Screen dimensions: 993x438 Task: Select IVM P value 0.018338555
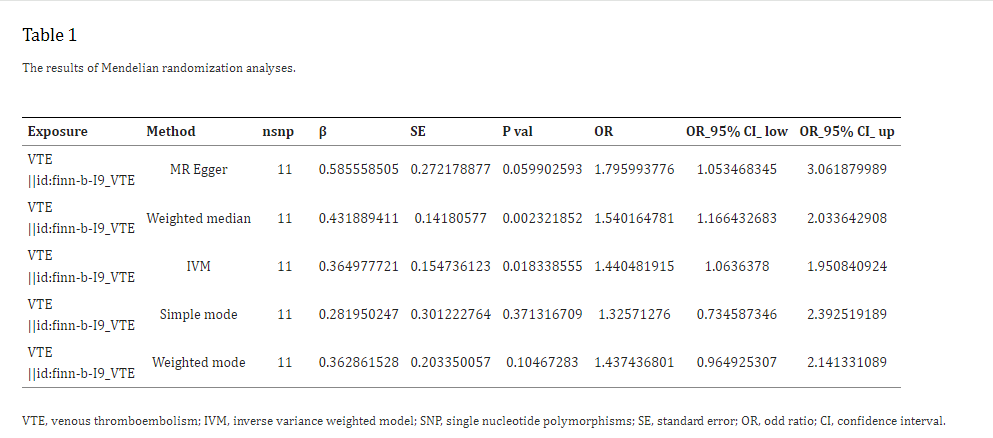tap(543, 266)
